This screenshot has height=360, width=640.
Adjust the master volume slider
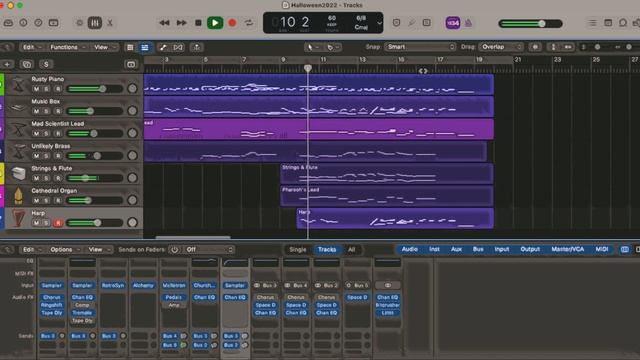[531, 24]
